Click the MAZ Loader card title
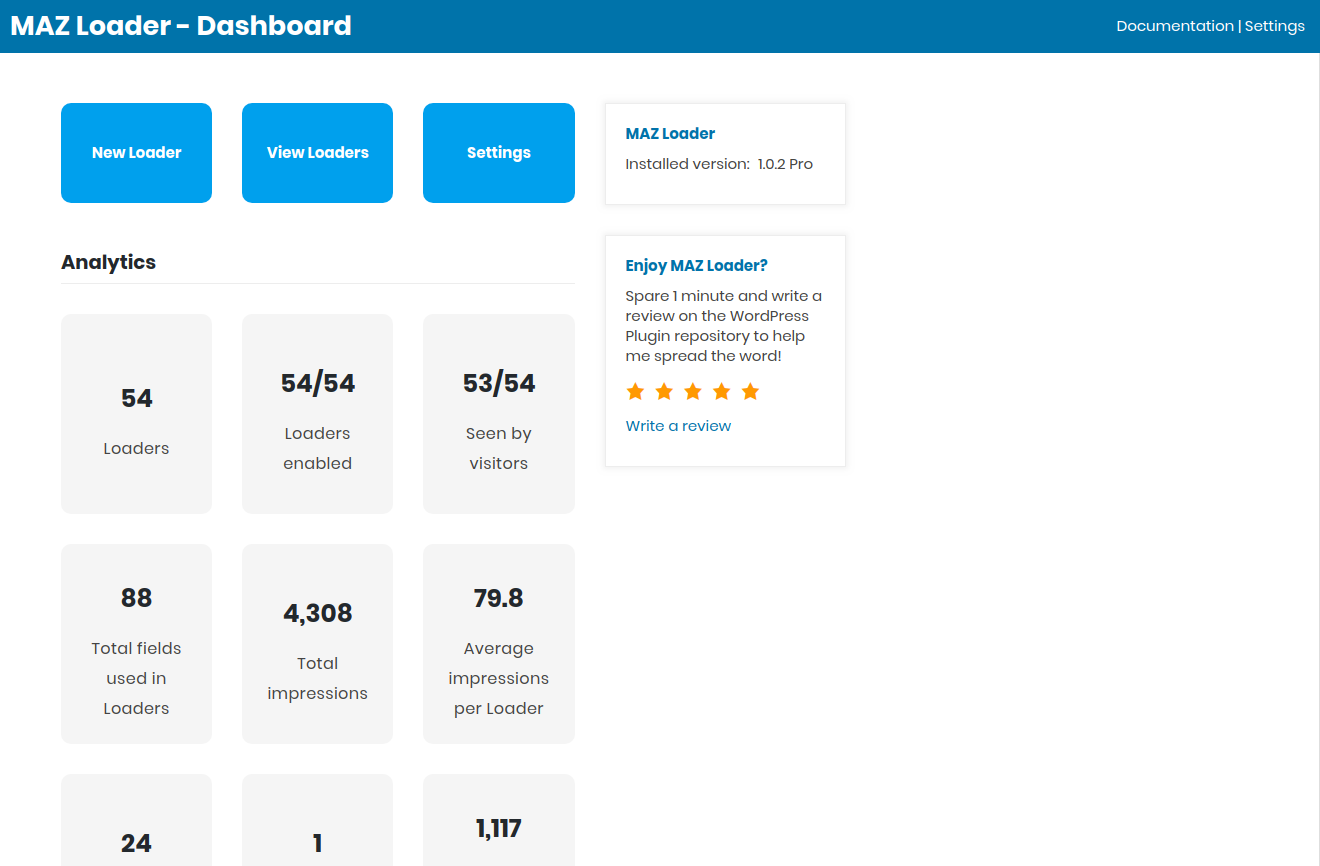The width and height of the screenshot is (1320, 866). pyautogui.click(x=670, y=134)
